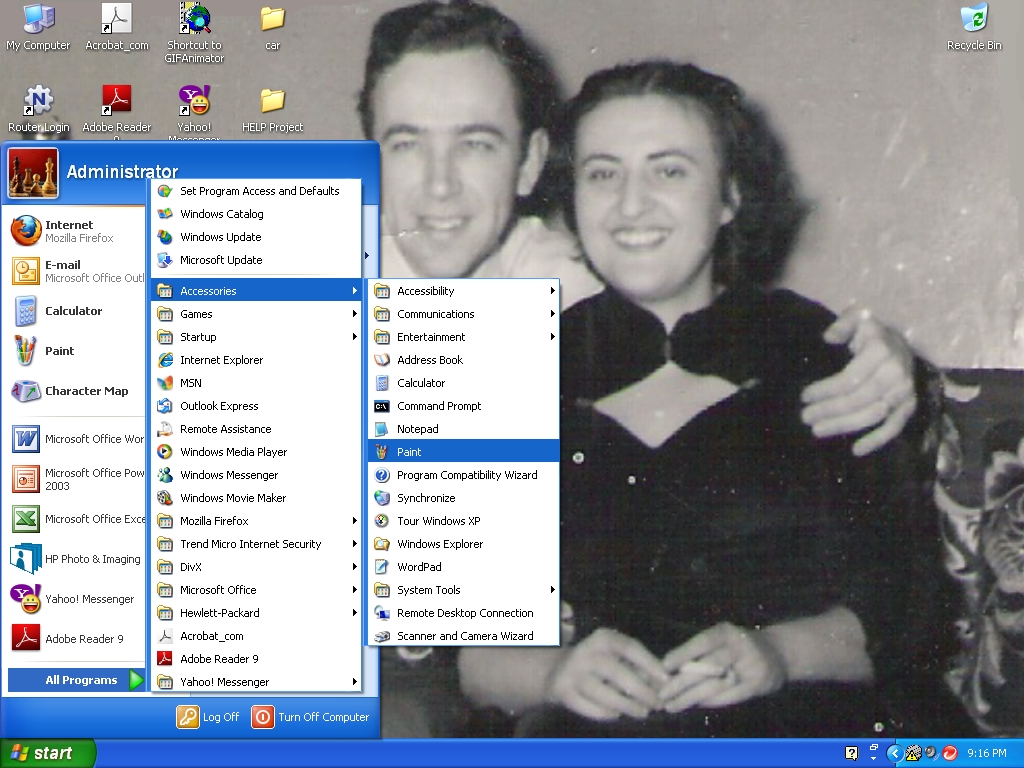1024x768 pixels.
Task: Expand the DivX program folder
Action: [257, 567]
